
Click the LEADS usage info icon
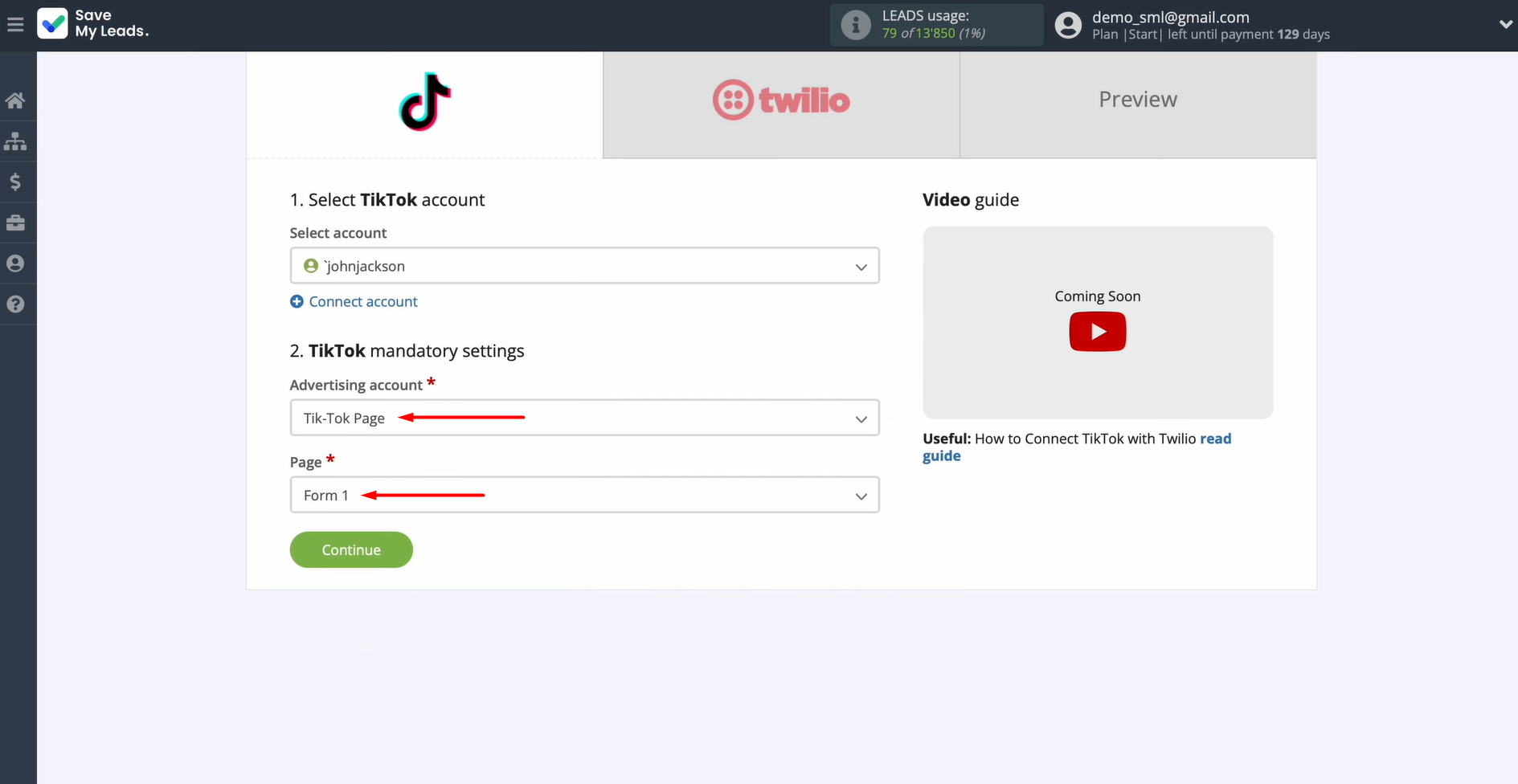(854, 25)
